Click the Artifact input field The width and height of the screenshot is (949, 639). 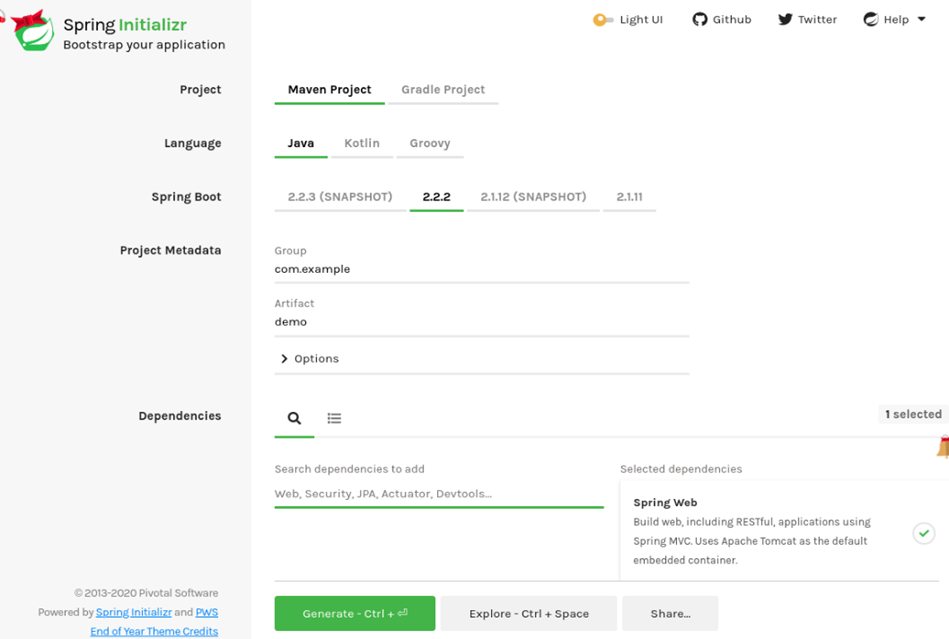(x=482, y=323)
